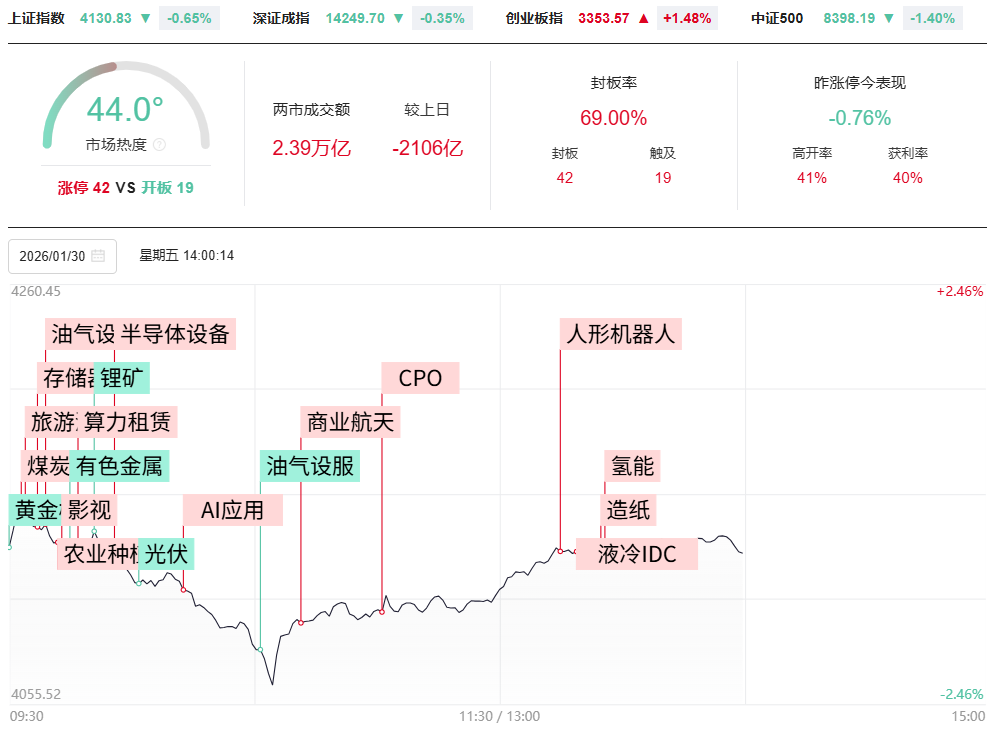This screenshot has width=998, height=733.
Task: Click the down arrow next to 深证成指
Action: tap(399, 18)
